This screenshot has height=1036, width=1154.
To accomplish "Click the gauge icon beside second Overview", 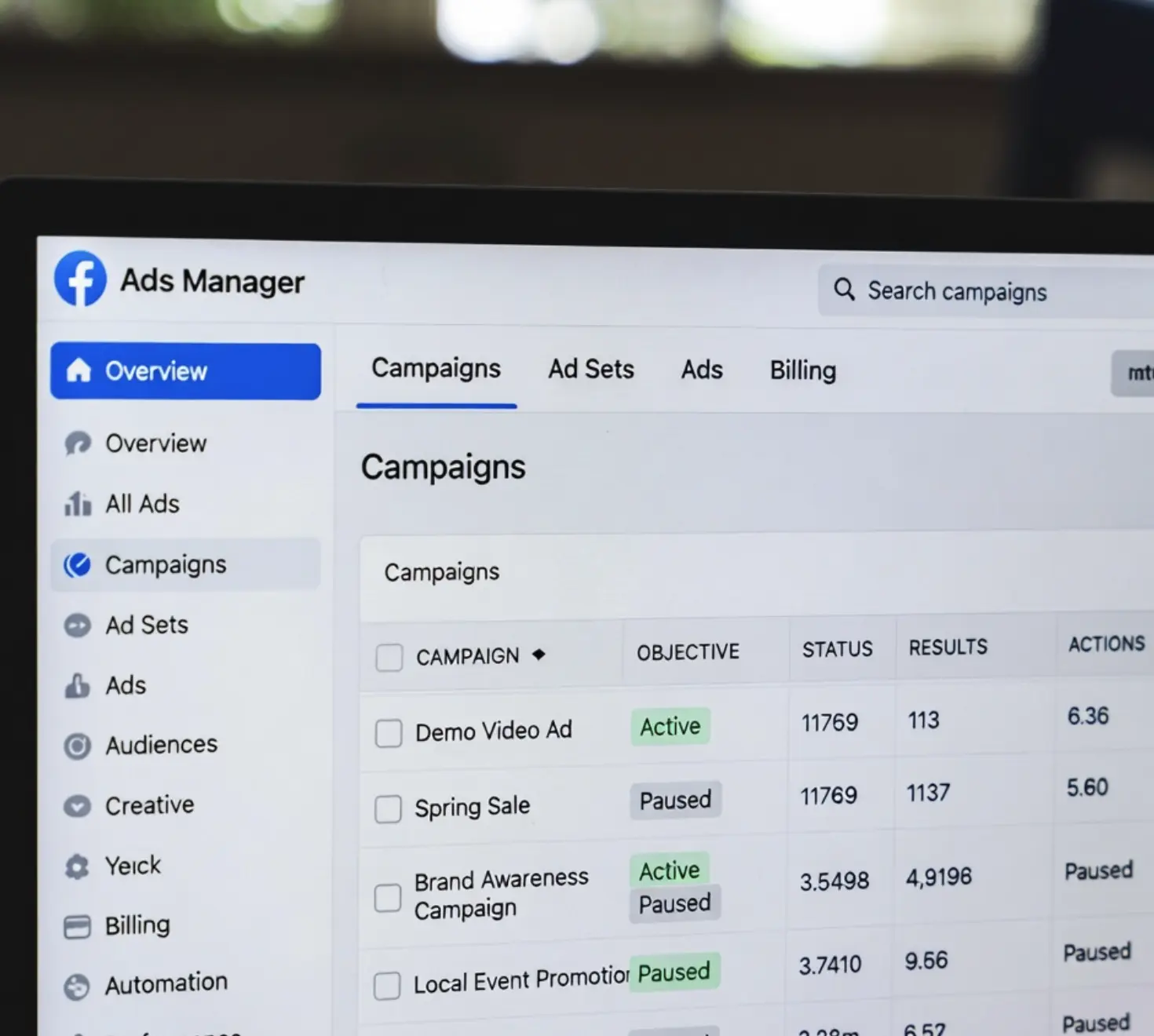I will 78,443.
